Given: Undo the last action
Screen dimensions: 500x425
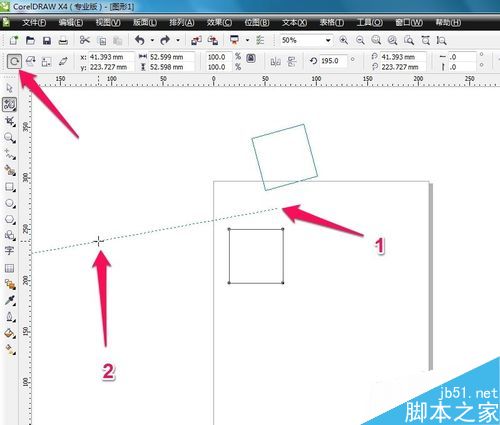Looking at the screenshot, I should point(140,40).
